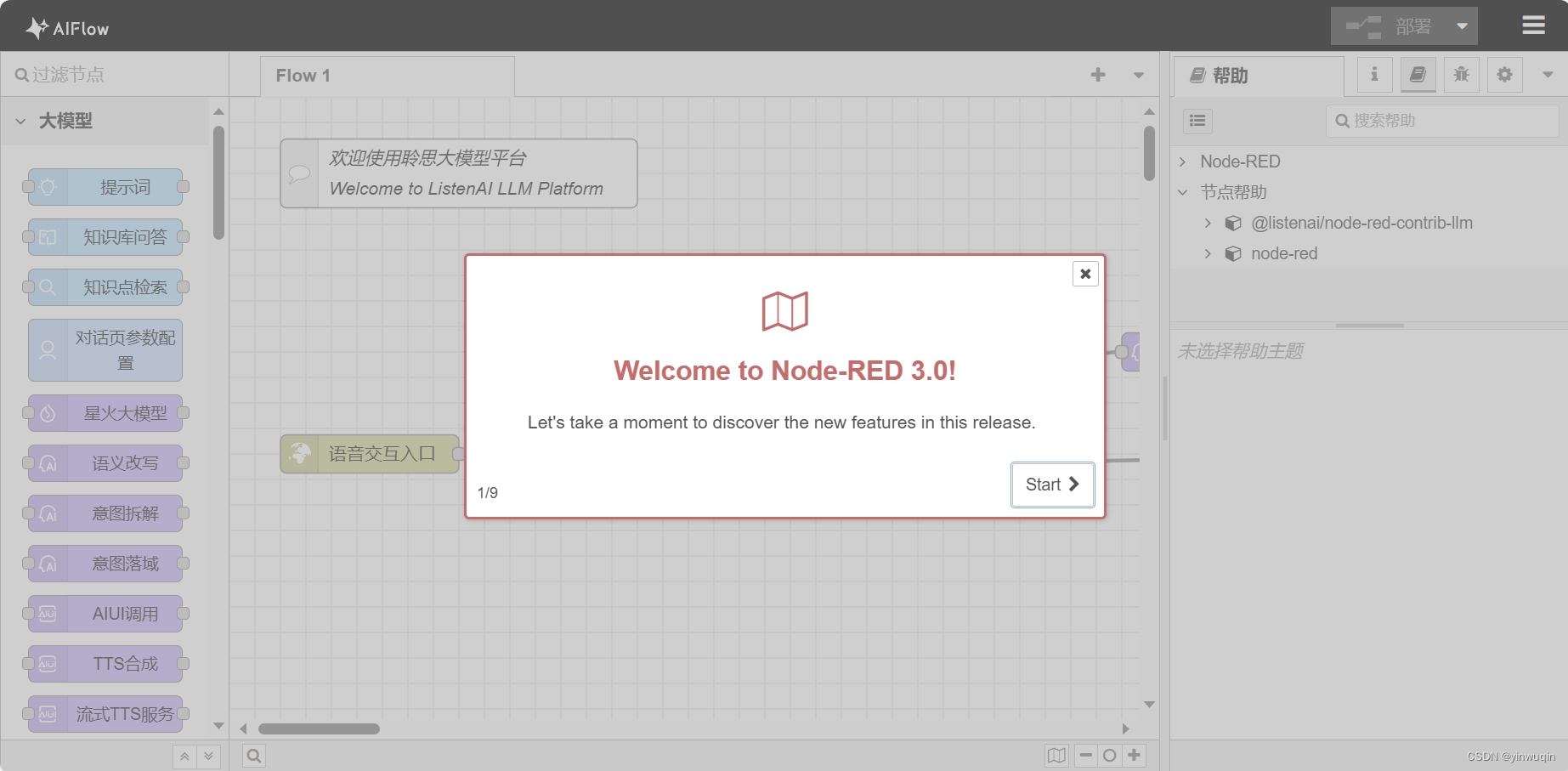Zoom in the canvas with plus

(x=1134, y=756)
